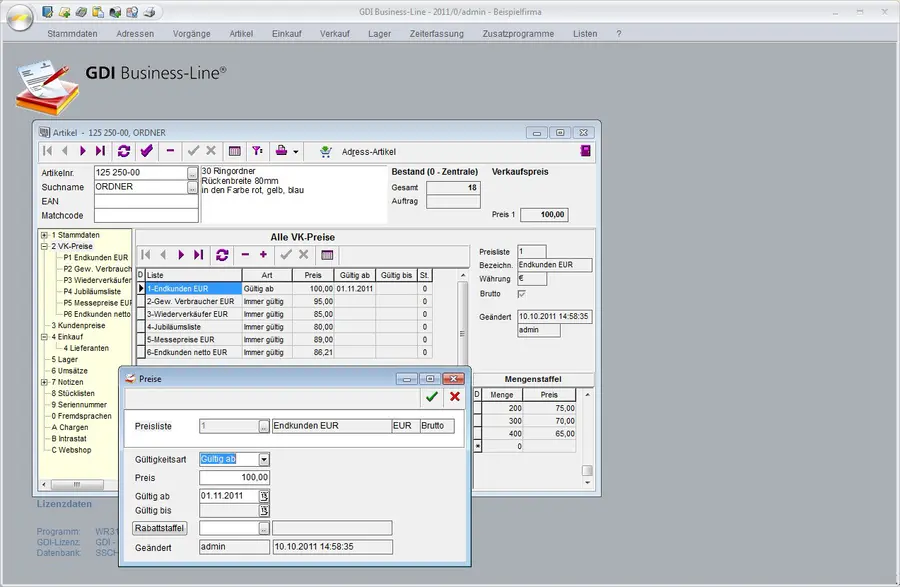This screenshot has width=900, height=587.
Task: Confirm the Preise dialog with the green checkmark
Action: point(432,397)
